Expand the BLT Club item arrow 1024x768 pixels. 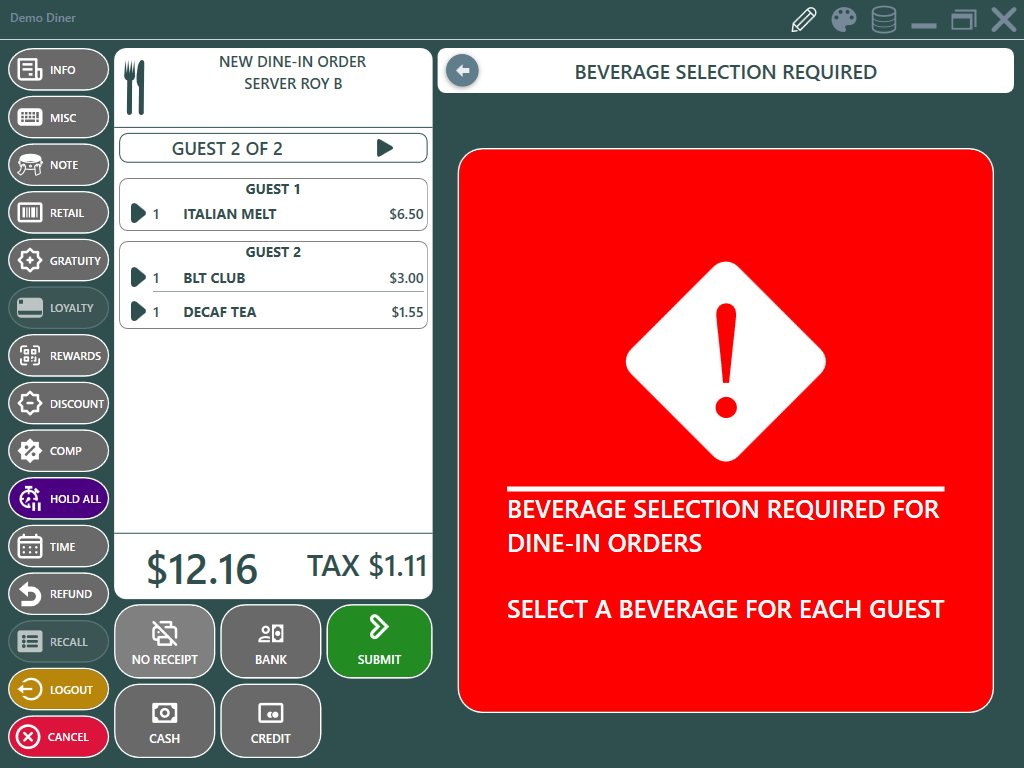tap(138, 278)
